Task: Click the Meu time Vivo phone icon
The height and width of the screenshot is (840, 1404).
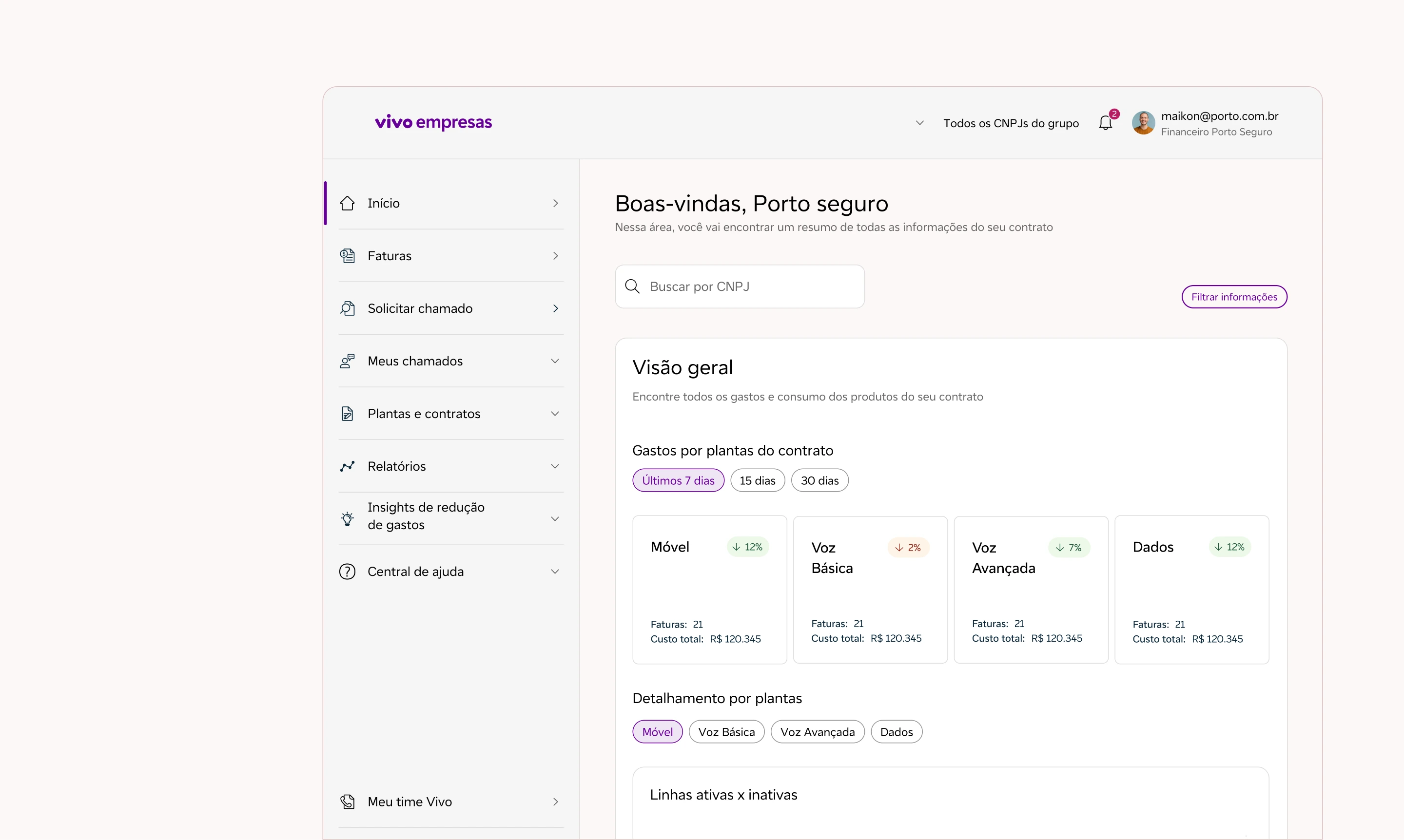Action: point(347,802)
